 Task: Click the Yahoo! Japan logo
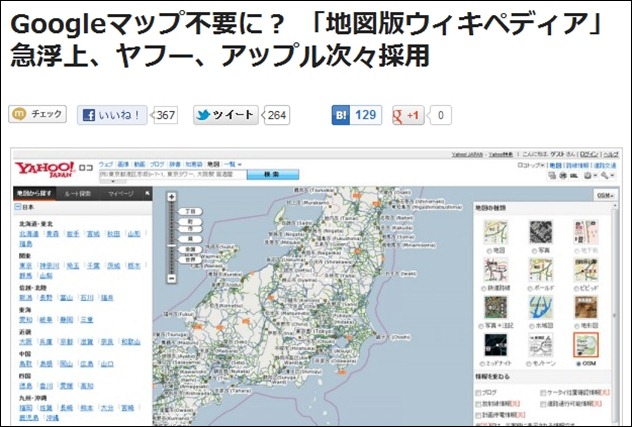pos(44,168)
